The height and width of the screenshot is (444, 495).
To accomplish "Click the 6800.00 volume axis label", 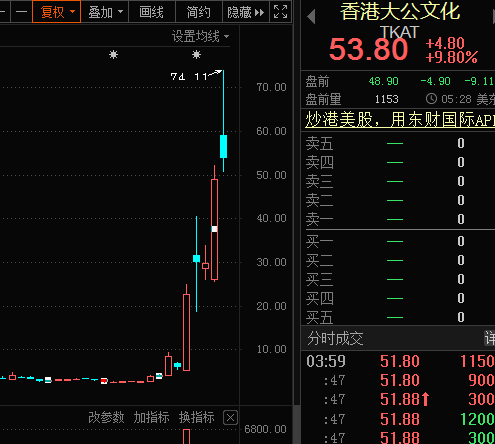I will [x=265, y=429].
